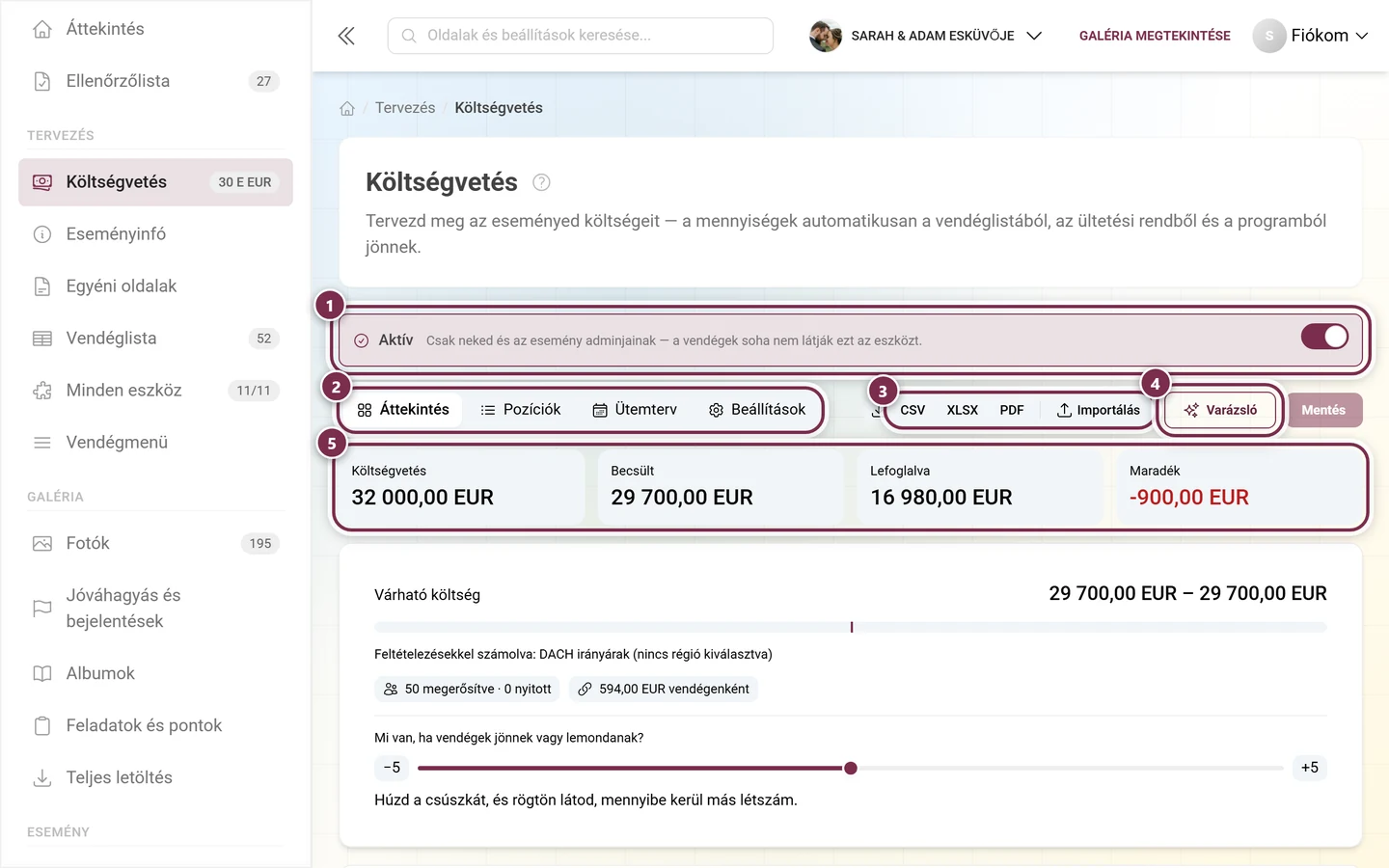Click the Vendégmenü hamburger icon

pos(42,443)
